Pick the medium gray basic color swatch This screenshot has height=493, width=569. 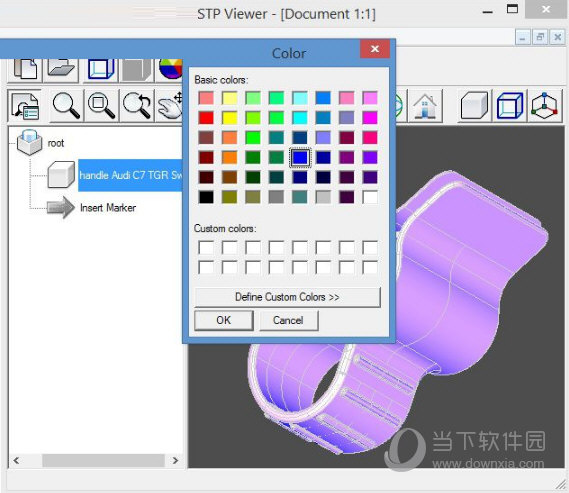tap(276, 197)
